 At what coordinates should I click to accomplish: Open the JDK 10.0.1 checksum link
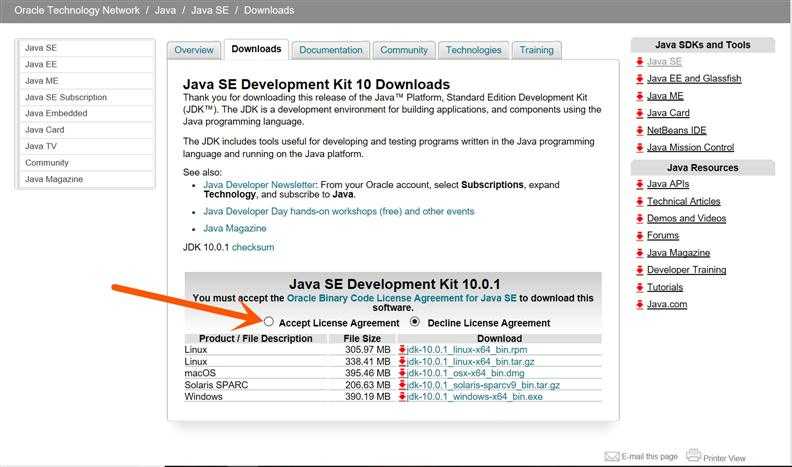point(253,247)
